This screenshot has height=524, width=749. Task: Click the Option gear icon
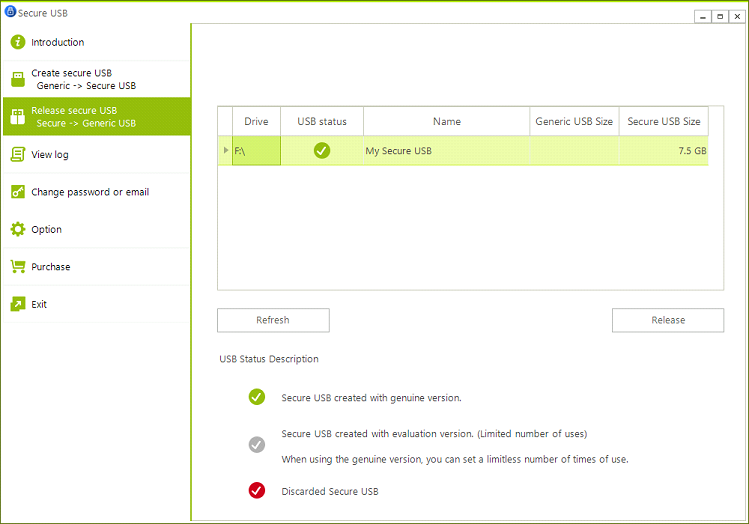pyautogui.click(x=17, y=229)
